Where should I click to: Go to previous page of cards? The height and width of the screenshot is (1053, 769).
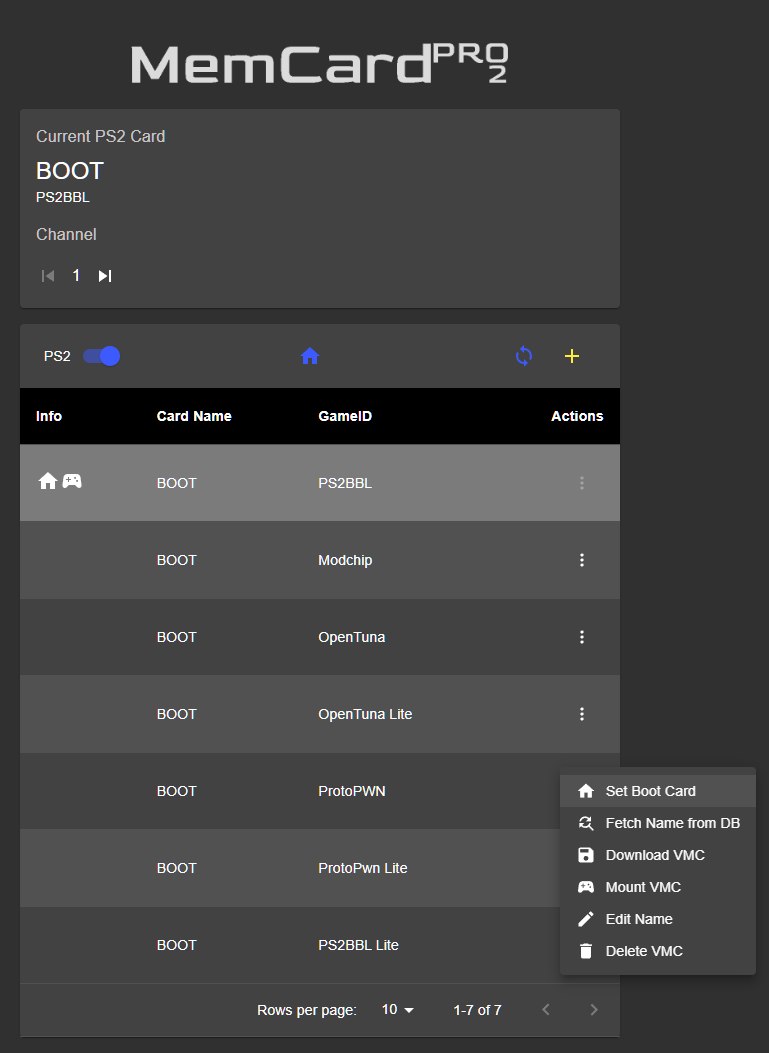(x=546, y=1010)
